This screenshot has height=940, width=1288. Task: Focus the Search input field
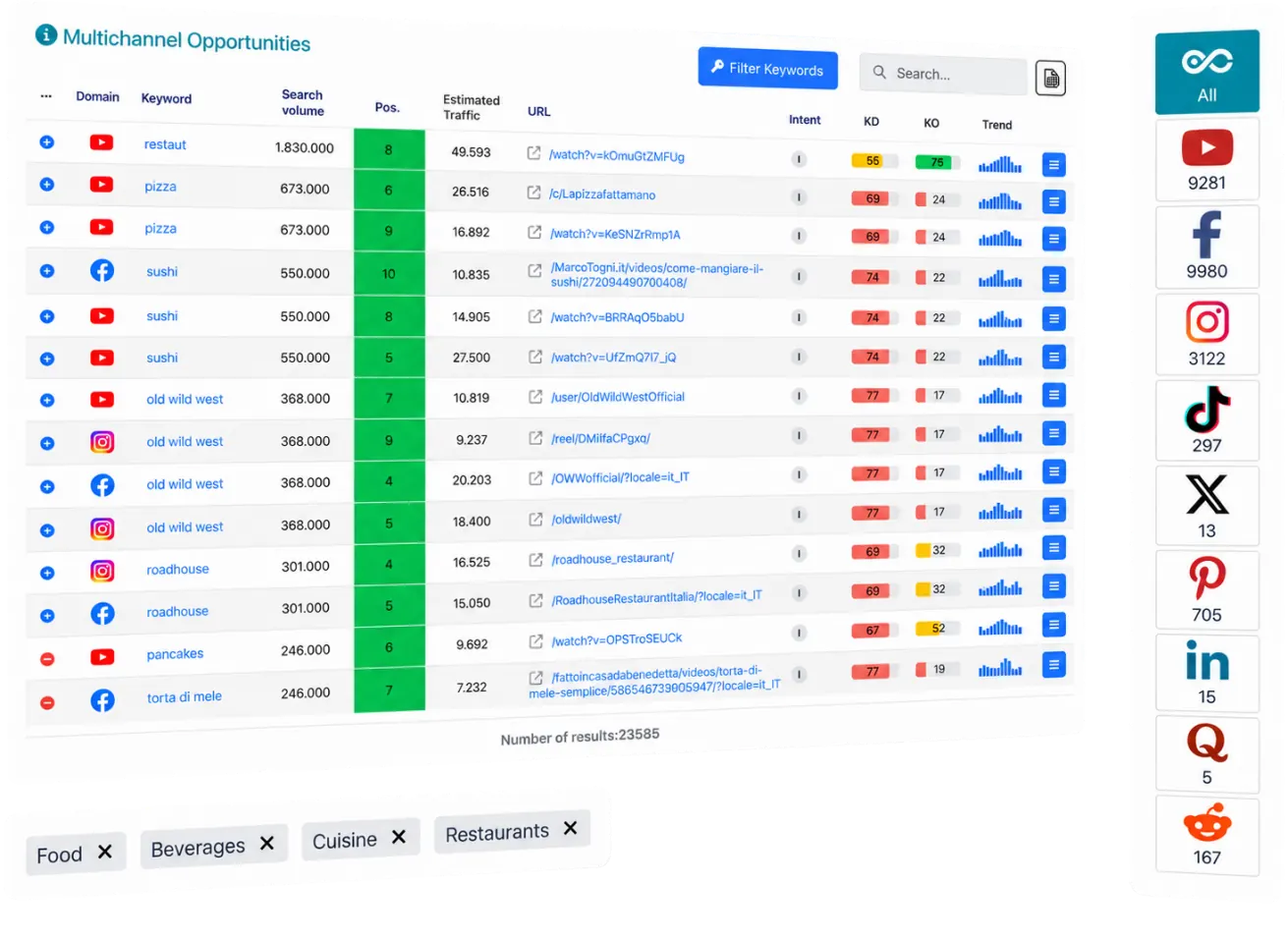point(943,74)
